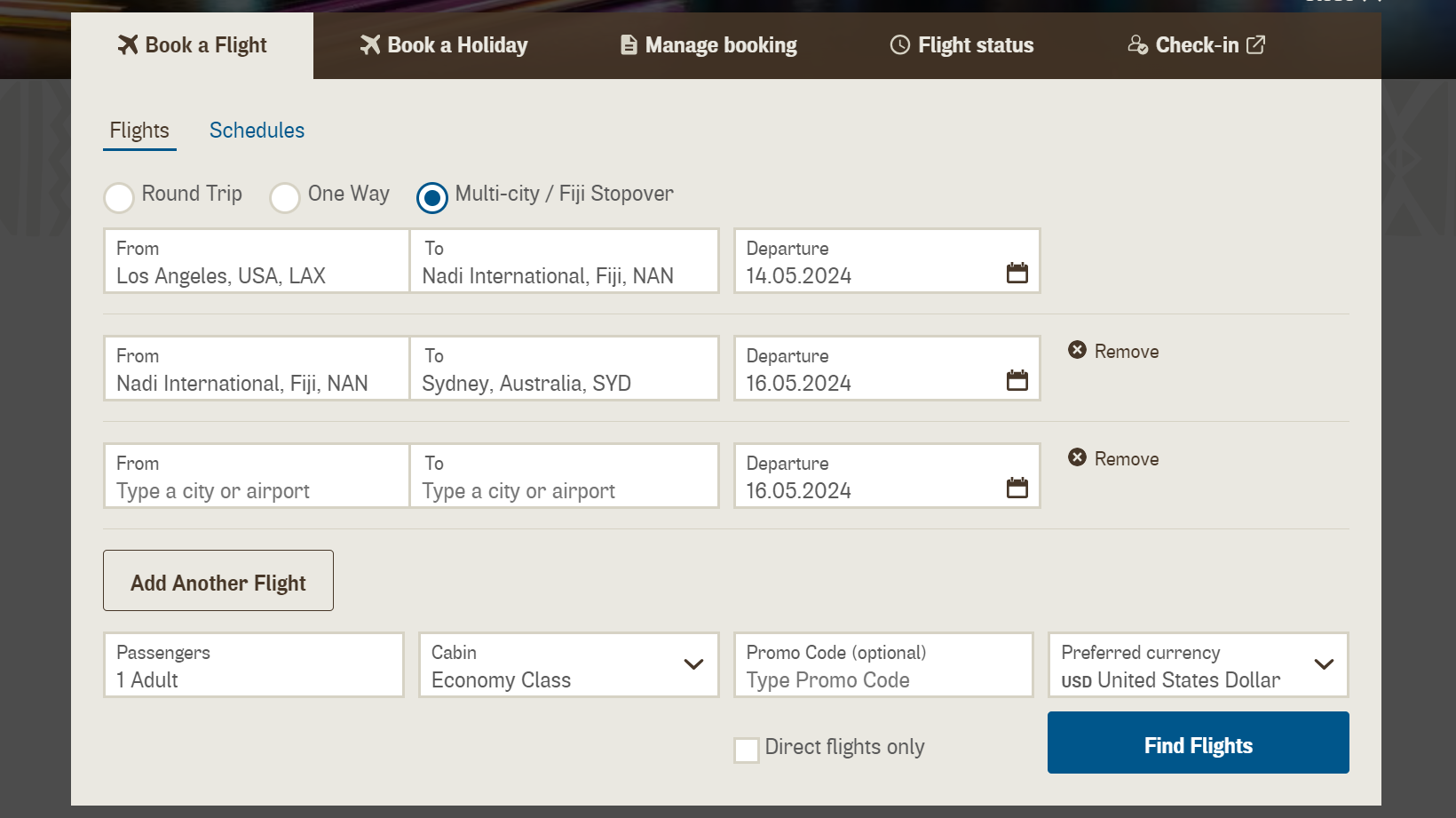
Task: Click Add Another Flight button
Action: click(x=218, y=581)
